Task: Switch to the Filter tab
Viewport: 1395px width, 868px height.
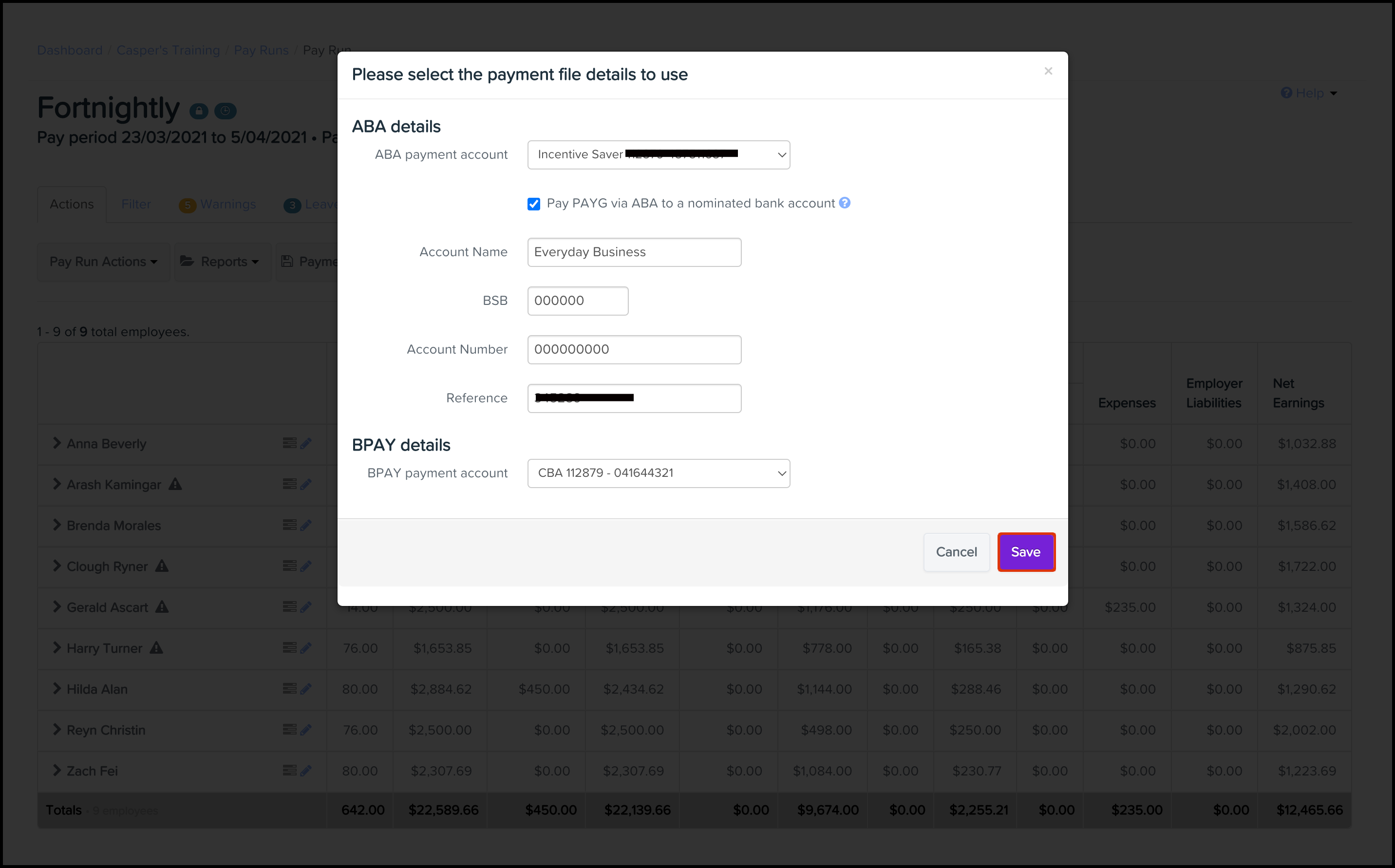Action: (x=136, y=205)
